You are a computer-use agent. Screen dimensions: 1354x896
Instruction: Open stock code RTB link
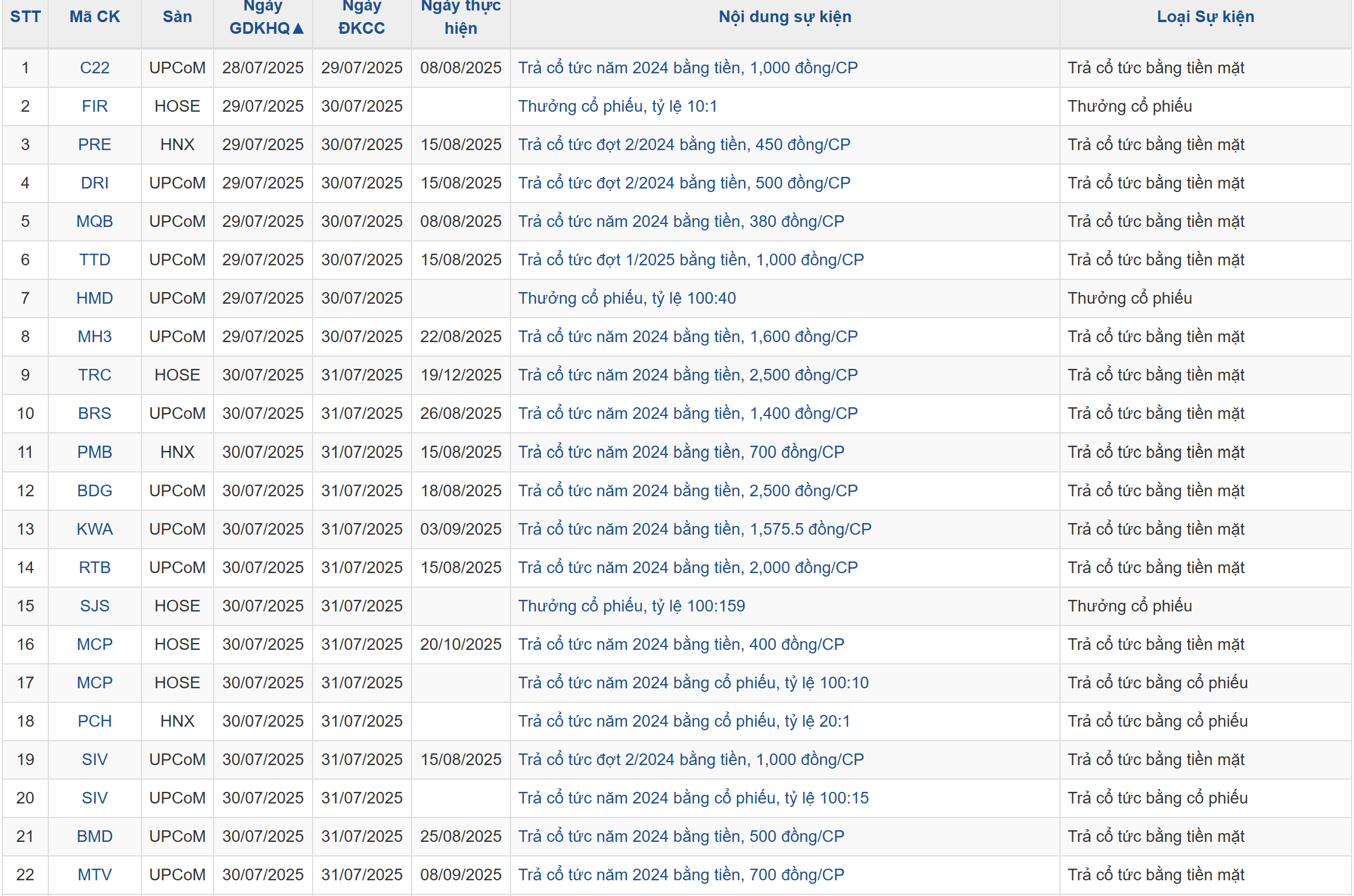(x=95, y=568)
